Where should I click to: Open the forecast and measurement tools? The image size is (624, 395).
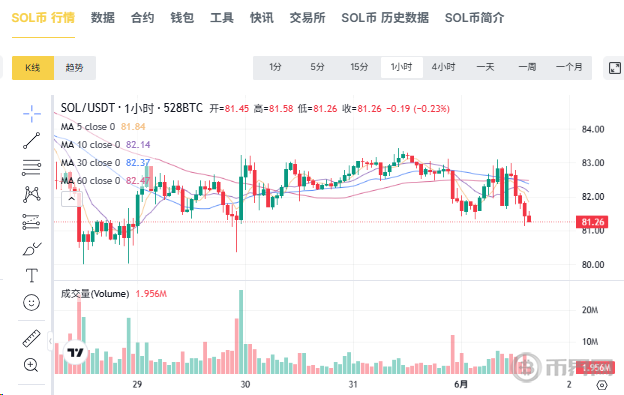(x=31, y=222)
